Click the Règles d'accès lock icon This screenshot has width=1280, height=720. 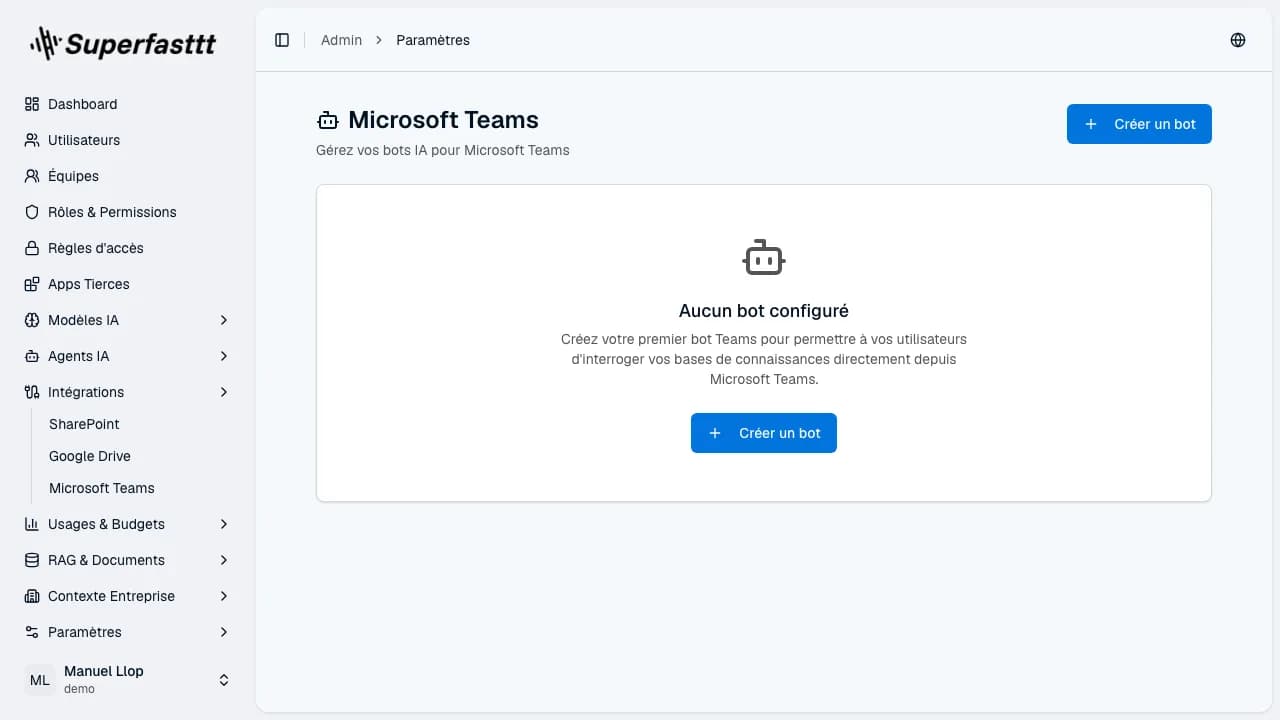32,248
